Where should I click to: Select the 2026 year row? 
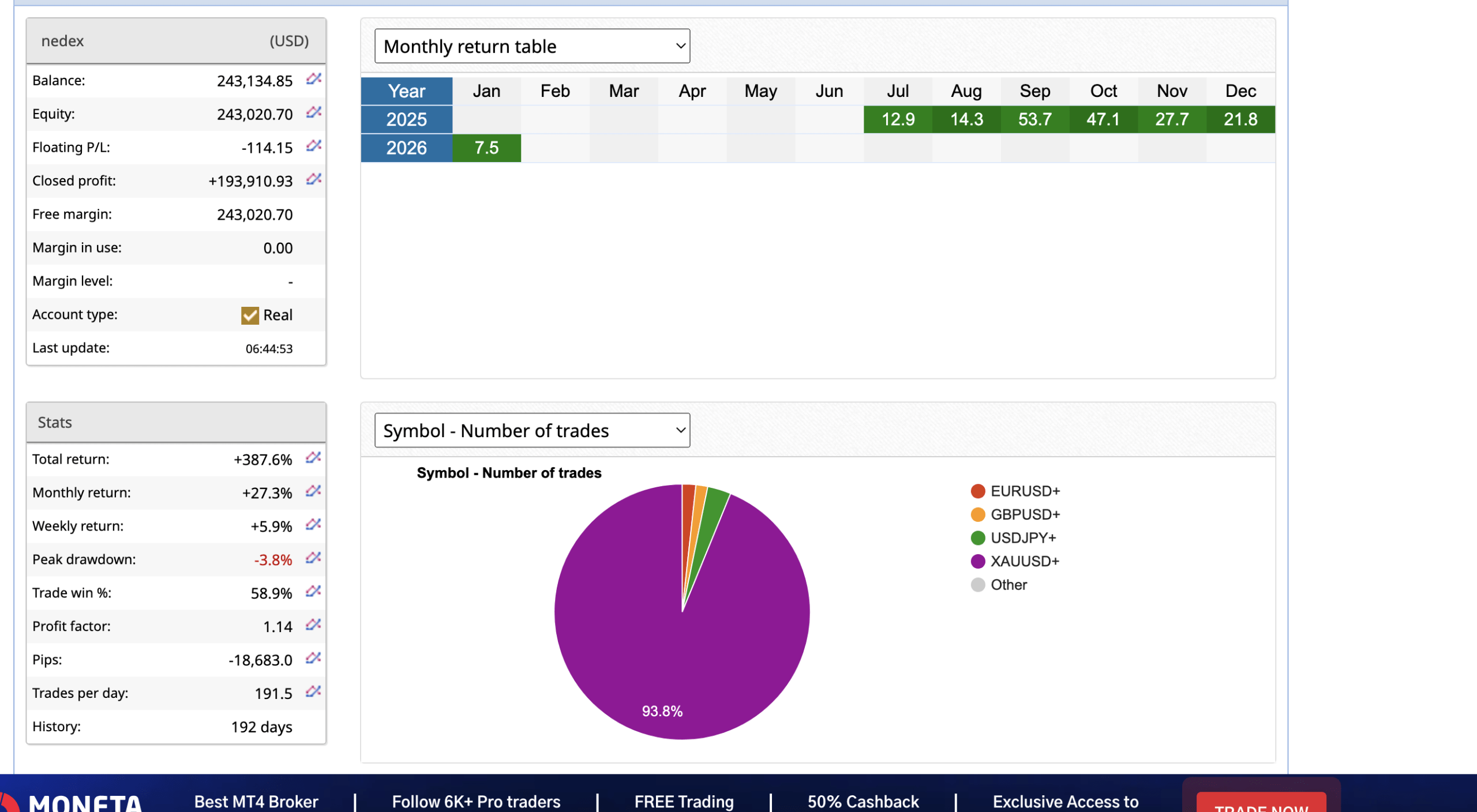point(406,148)
